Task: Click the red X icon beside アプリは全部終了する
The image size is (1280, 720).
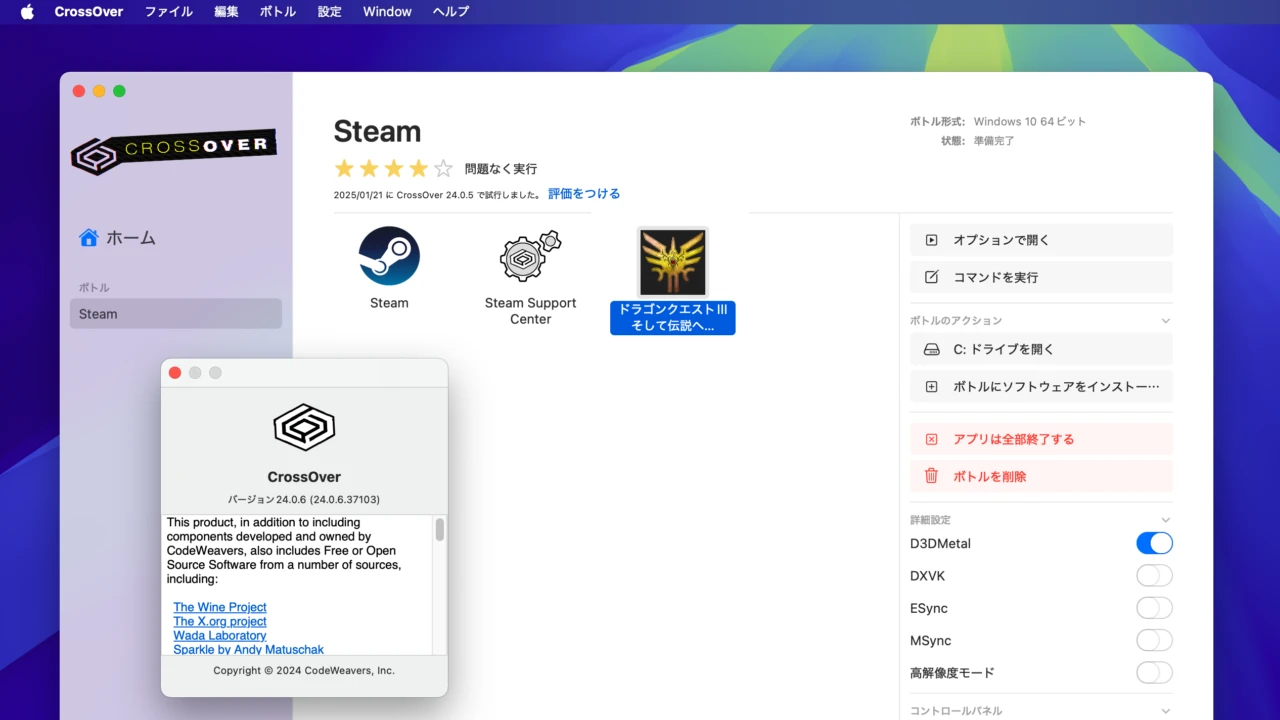Action: (x=931, y=439)
